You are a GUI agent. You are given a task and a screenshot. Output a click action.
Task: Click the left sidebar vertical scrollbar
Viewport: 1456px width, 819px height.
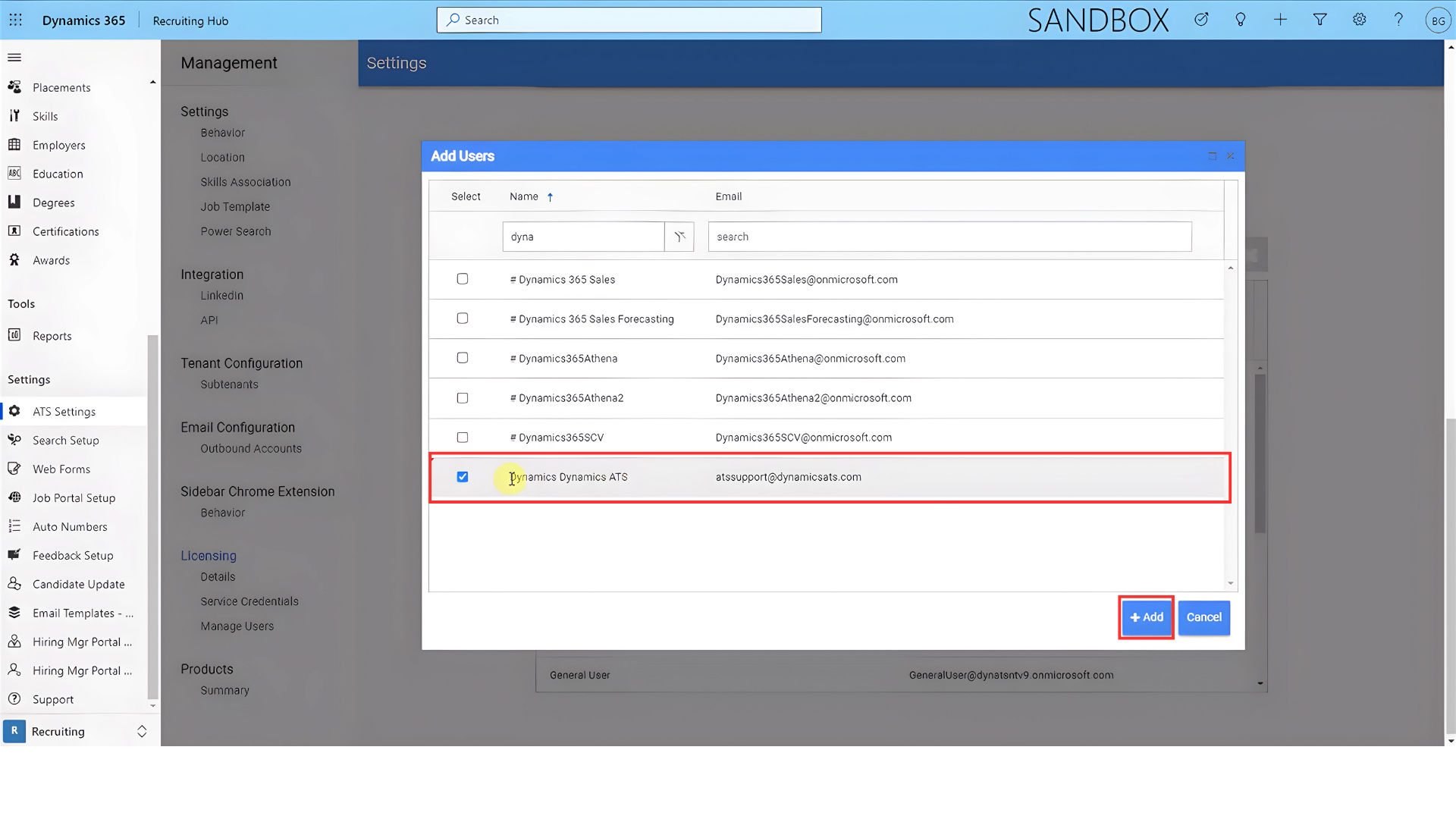pyautogui.click(x=152, y=516)
